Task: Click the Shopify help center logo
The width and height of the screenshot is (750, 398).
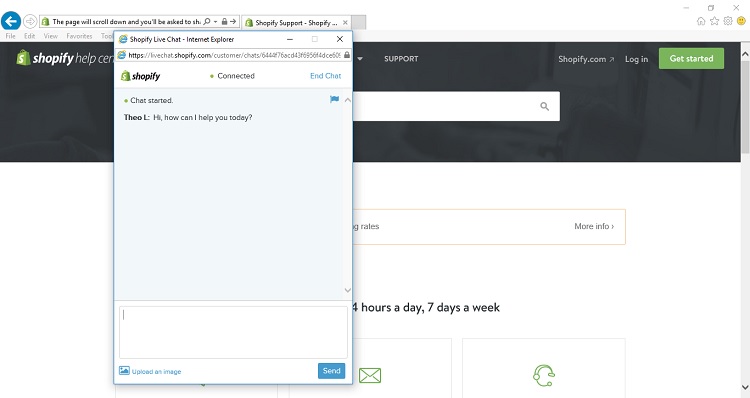Action: 65,58
